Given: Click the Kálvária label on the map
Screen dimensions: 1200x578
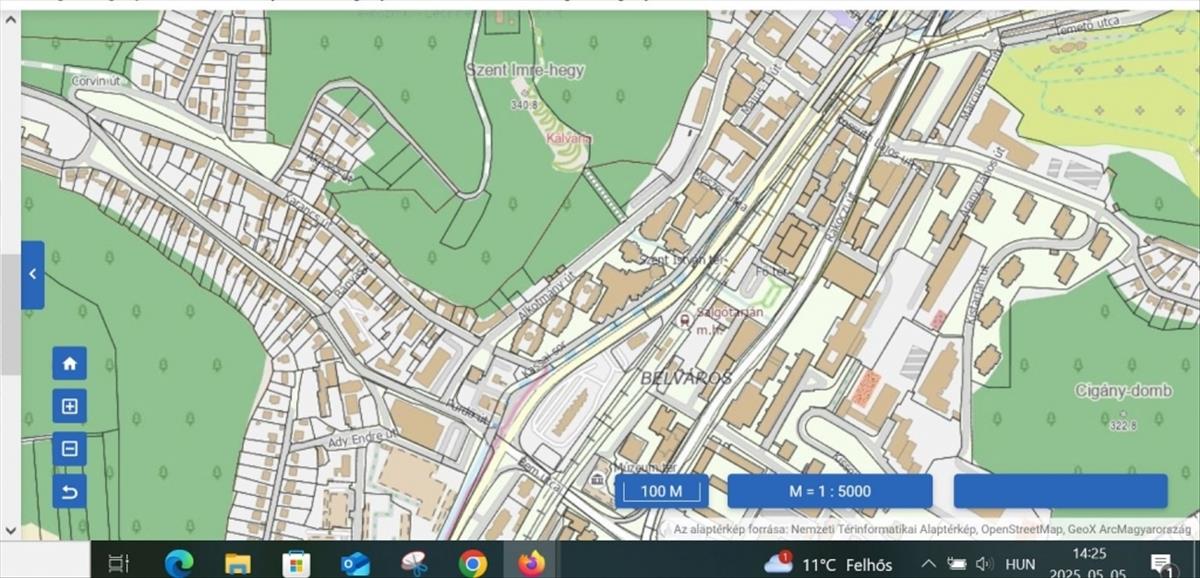Looking at the screenshot, I should point(568,138).
